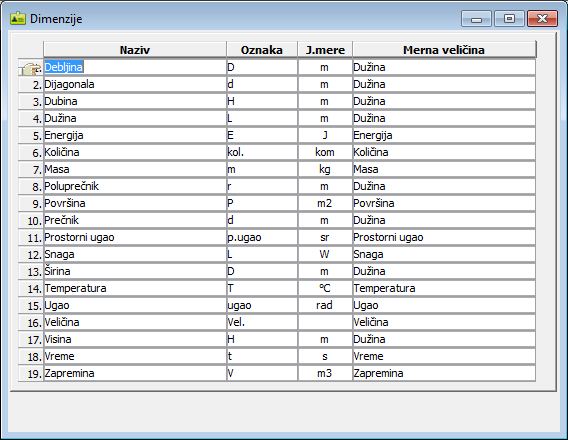Click empty unit cell in Veličina row
The height and width of the screenshot is (440, 568).
coord(325,322)
